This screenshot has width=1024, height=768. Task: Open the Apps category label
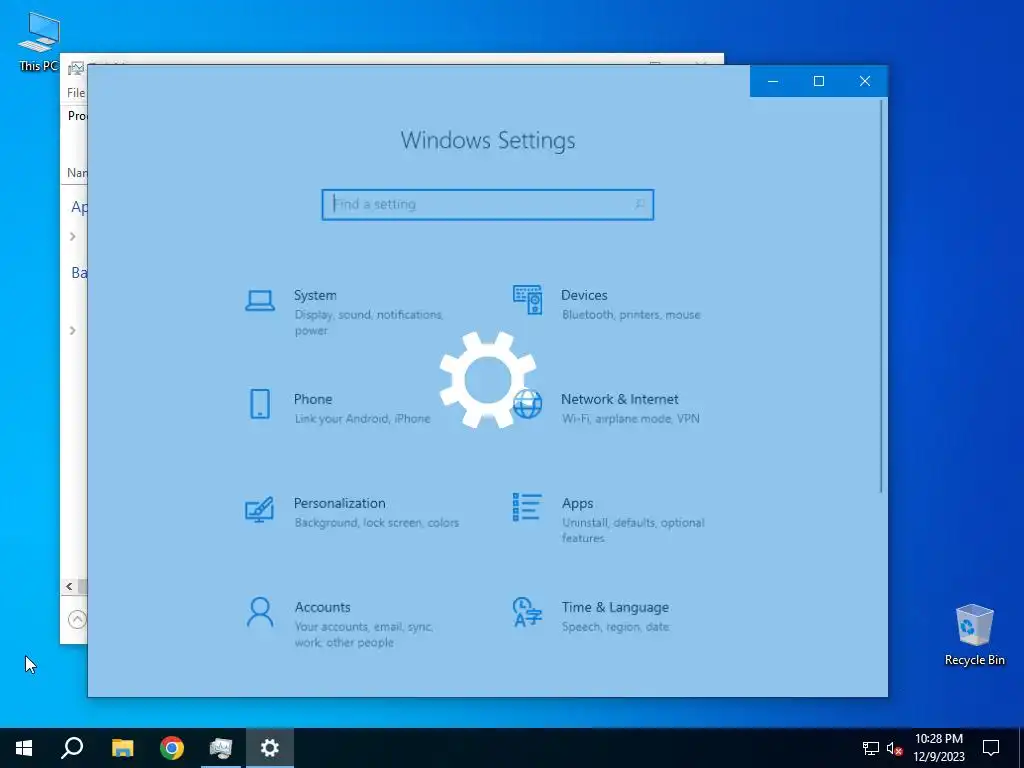pos(577,504)
